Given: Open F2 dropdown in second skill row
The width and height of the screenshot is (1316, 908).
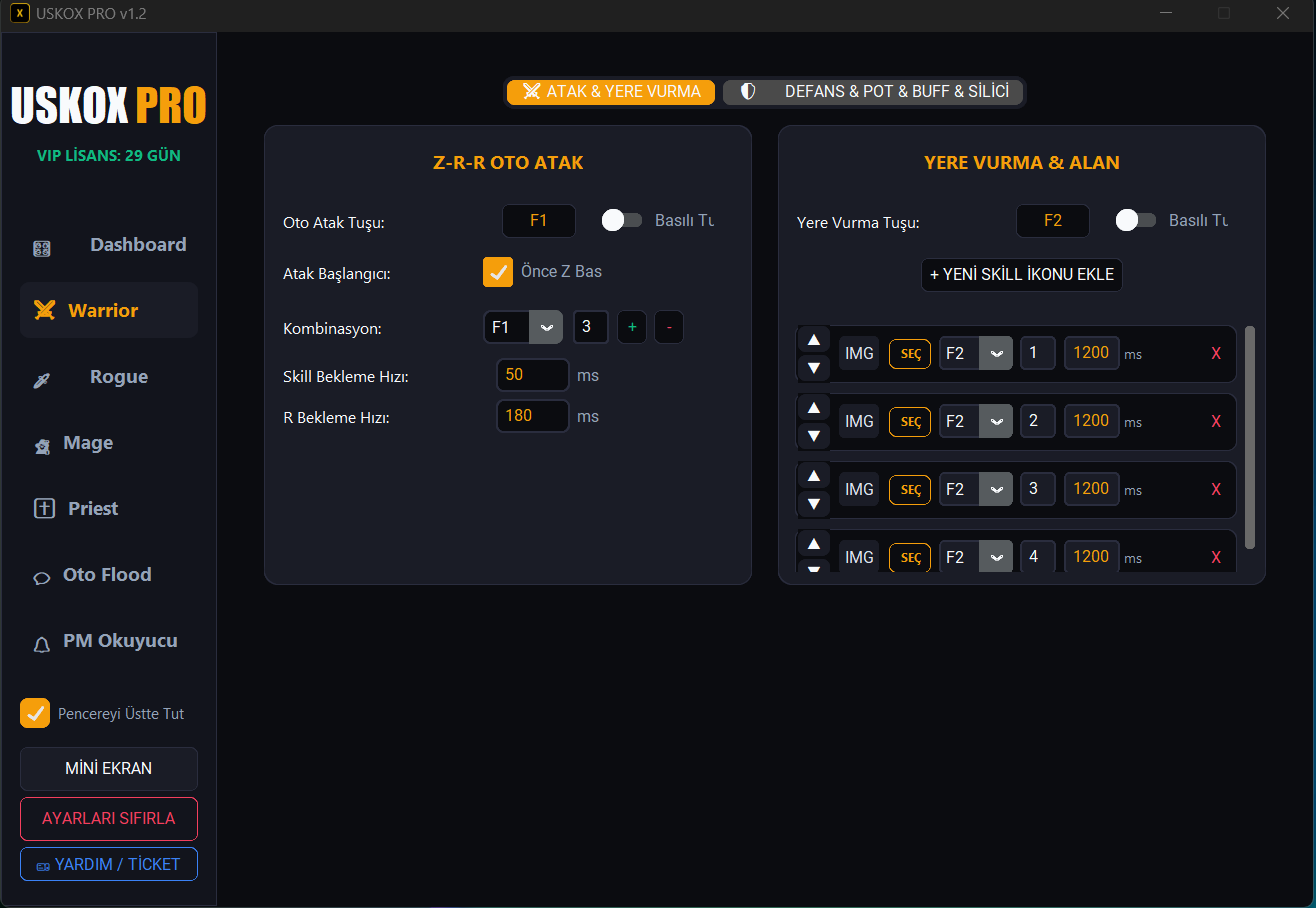Looking at the screenshot, I should [x=995, y=421].
